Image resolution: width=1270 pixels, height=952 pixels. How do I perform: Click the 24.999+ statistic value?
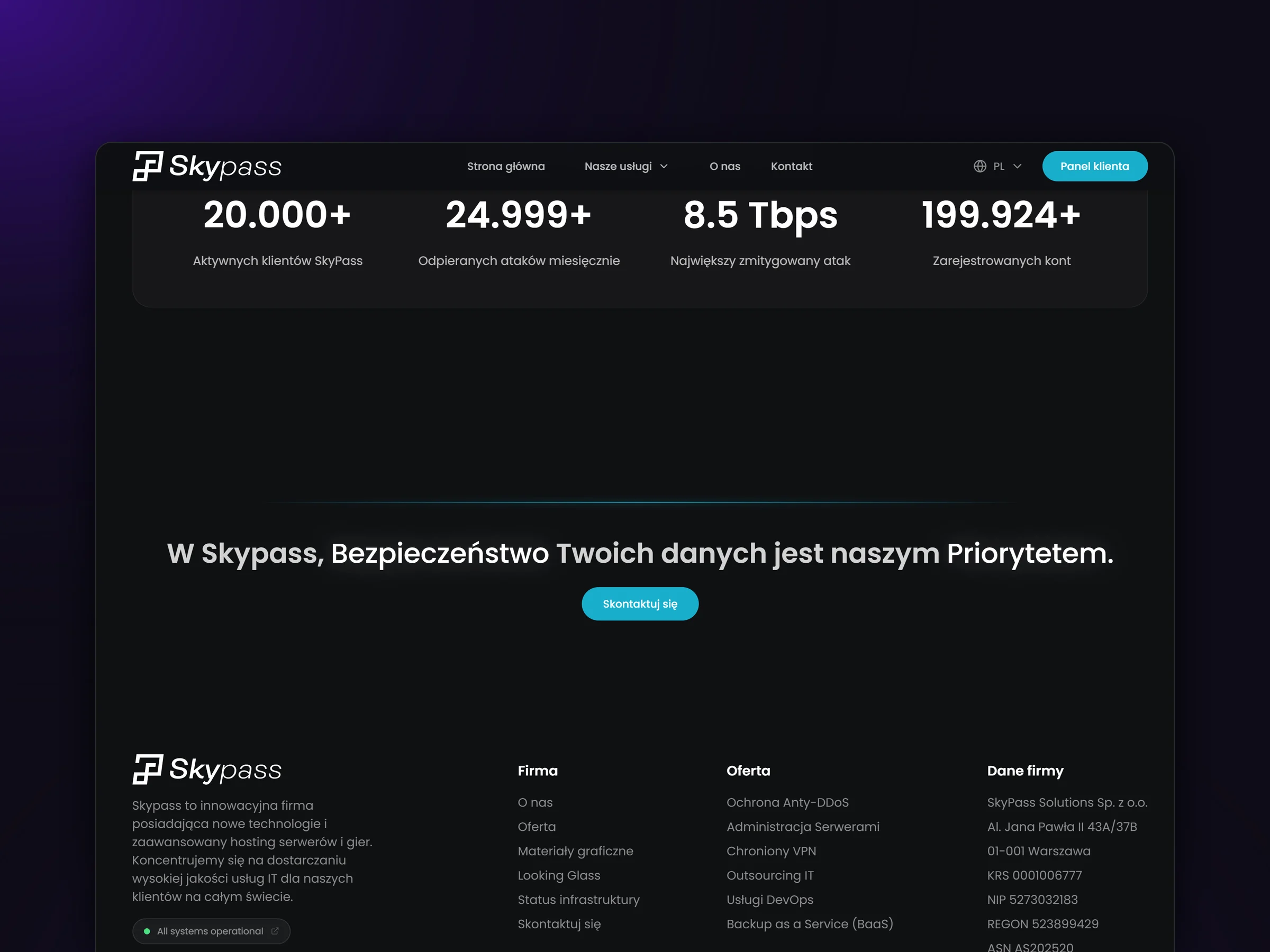[x=519, y=215]
